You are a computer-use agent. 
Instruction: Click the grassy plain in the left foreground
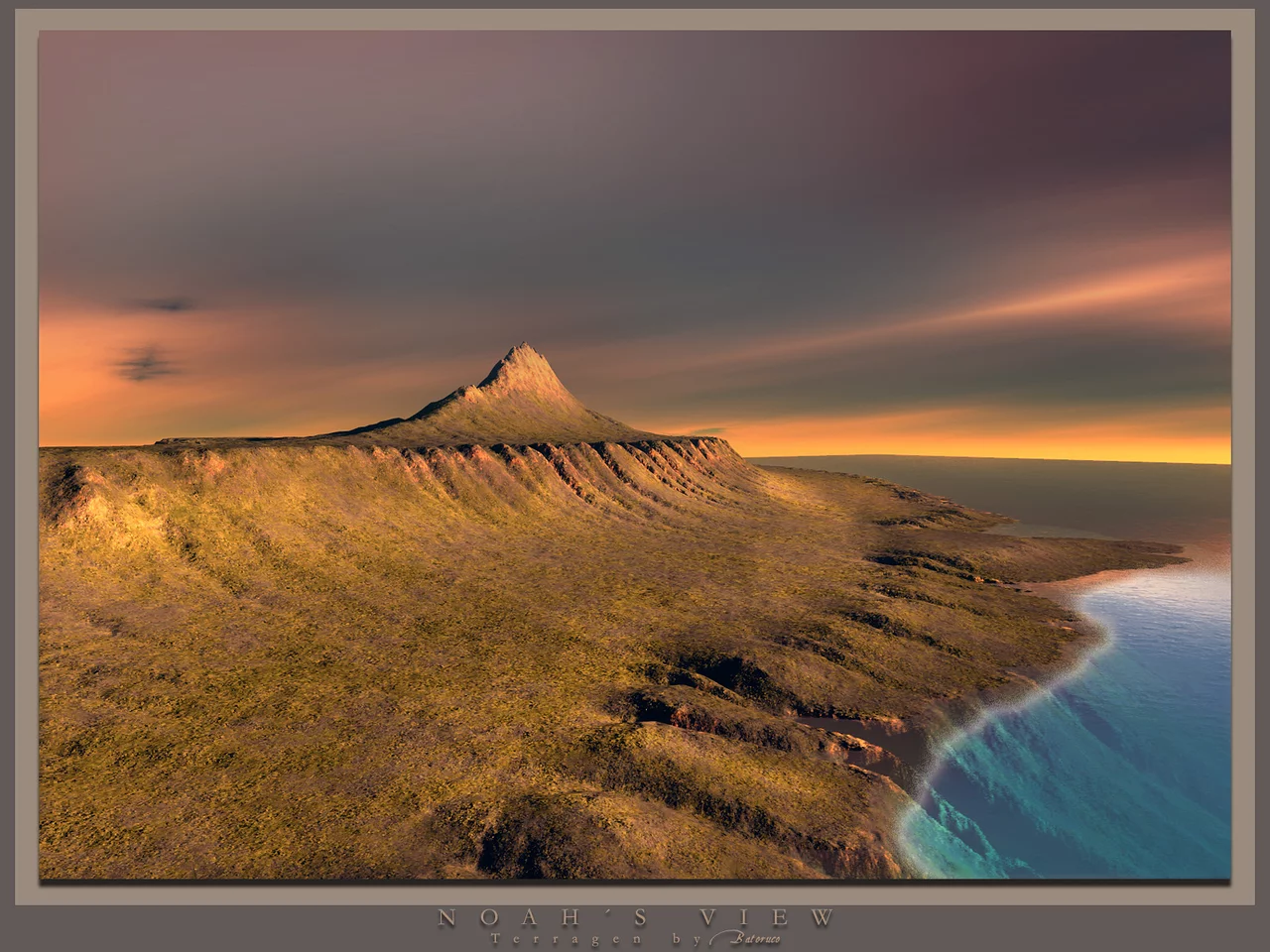pos(248,694)
